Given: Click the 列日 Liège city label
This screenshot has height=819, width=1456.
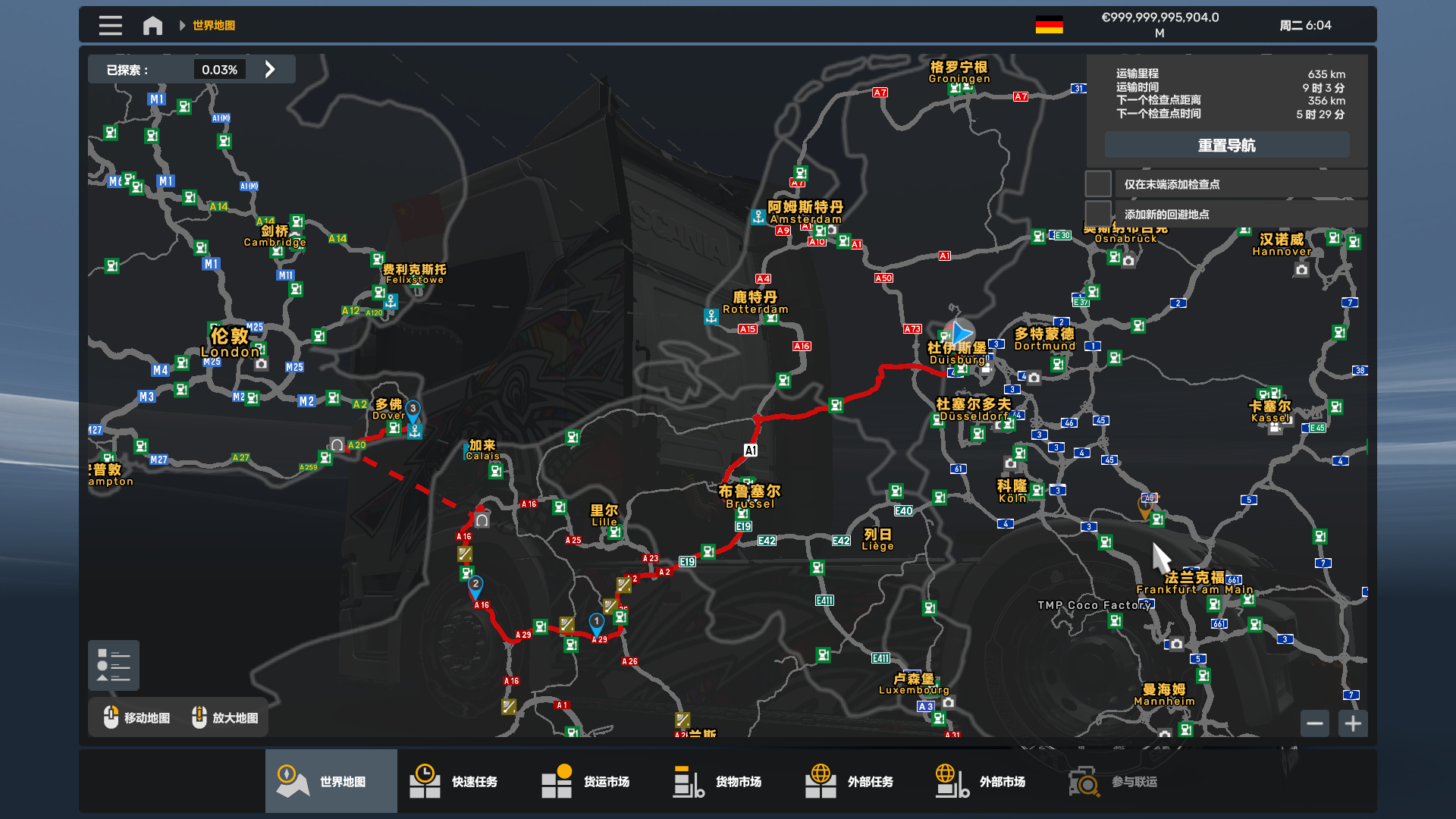Looking at the screenshot, I should 877,539.
